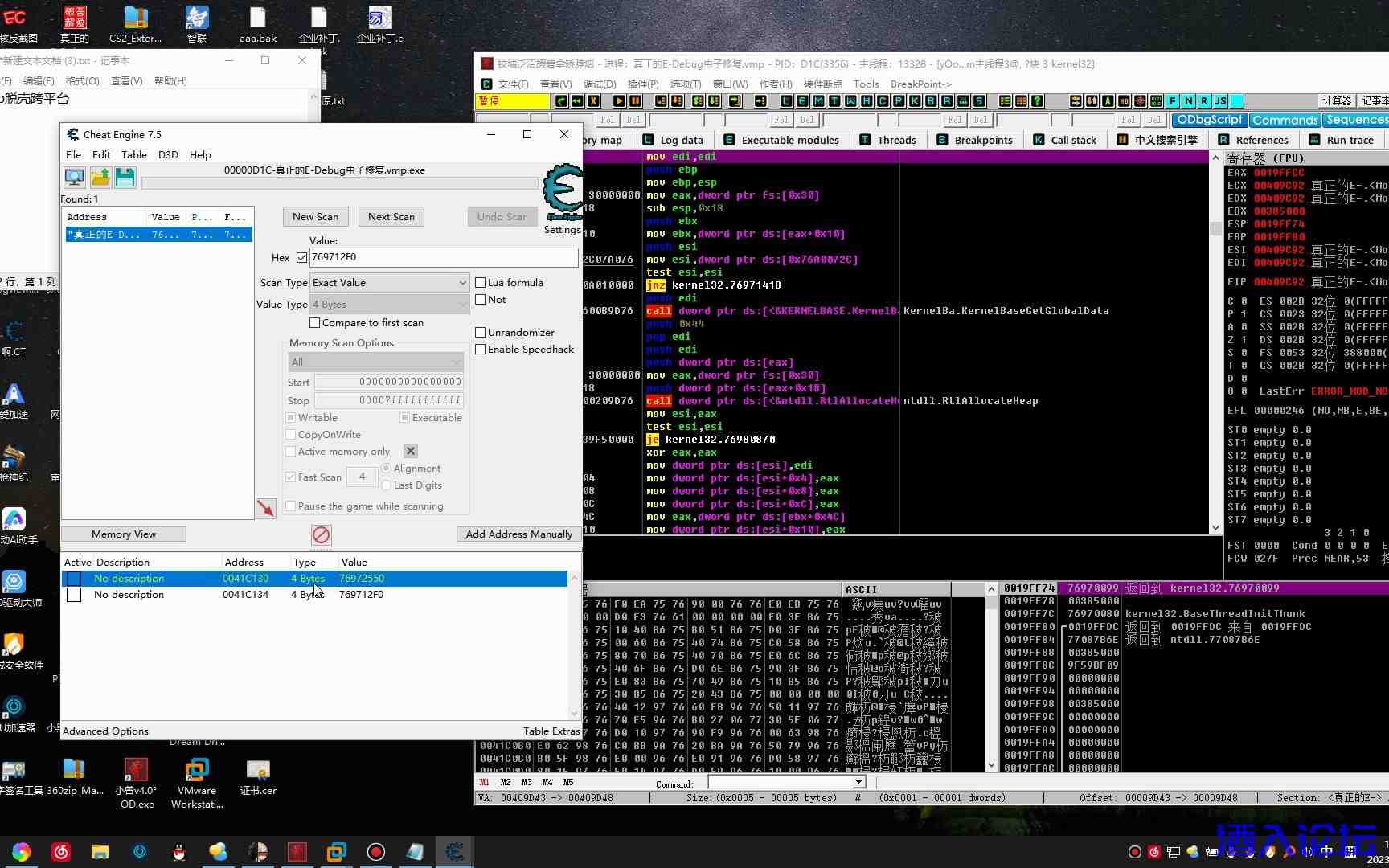Check the Lua formula option

pos(481,283)
